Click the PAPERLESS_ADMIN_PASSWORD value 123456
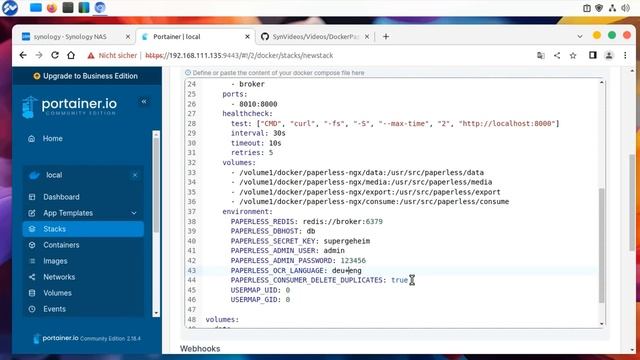640x360 pixels. pyautogui.click(x=353, y=260)
